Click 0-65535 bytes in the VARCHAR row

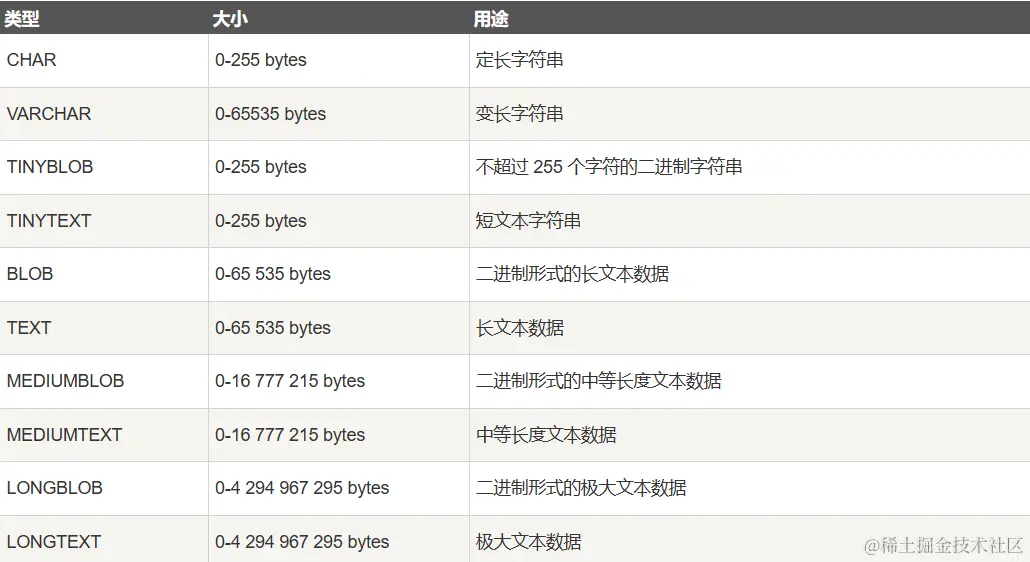271,114
